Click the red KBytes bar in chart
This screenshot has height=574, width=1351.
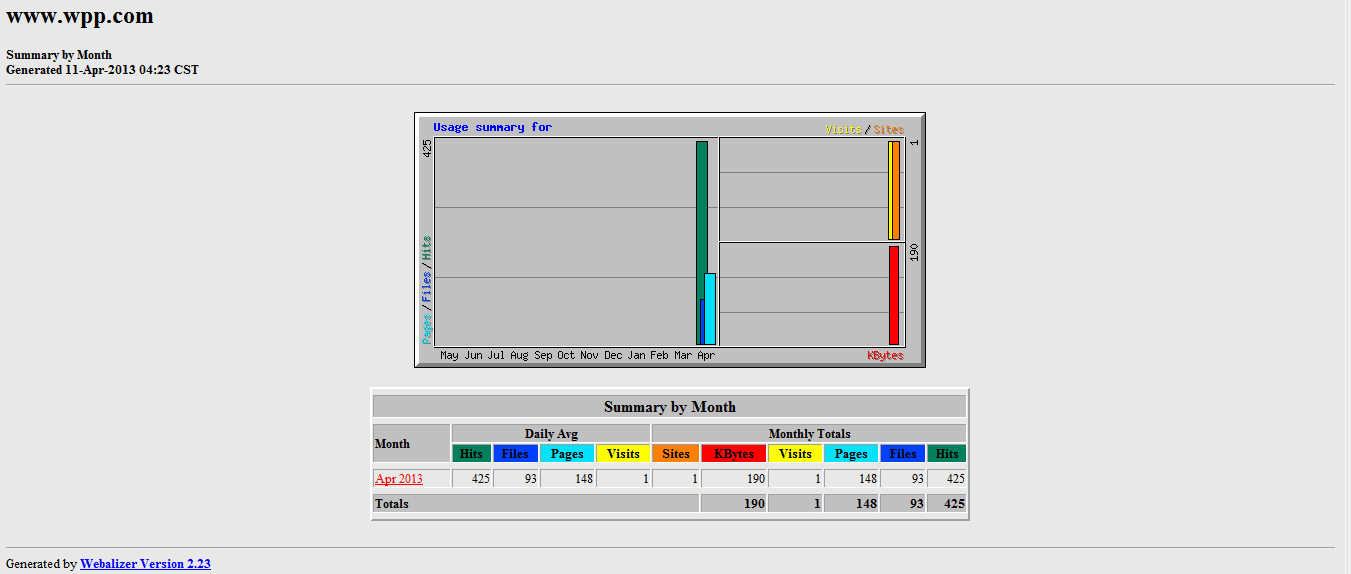coord(894,295)
